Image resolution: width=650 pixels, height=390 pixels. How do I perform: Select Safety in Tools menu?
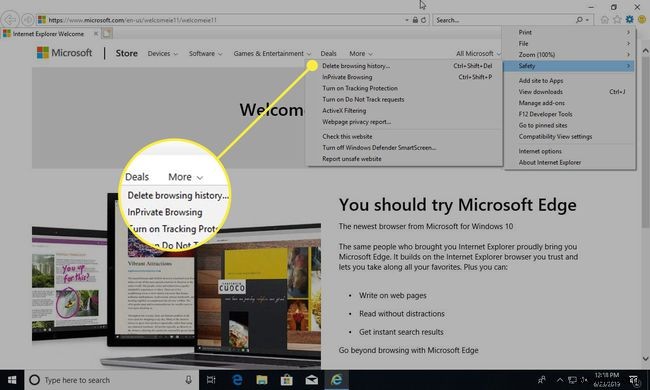point(568,66)
